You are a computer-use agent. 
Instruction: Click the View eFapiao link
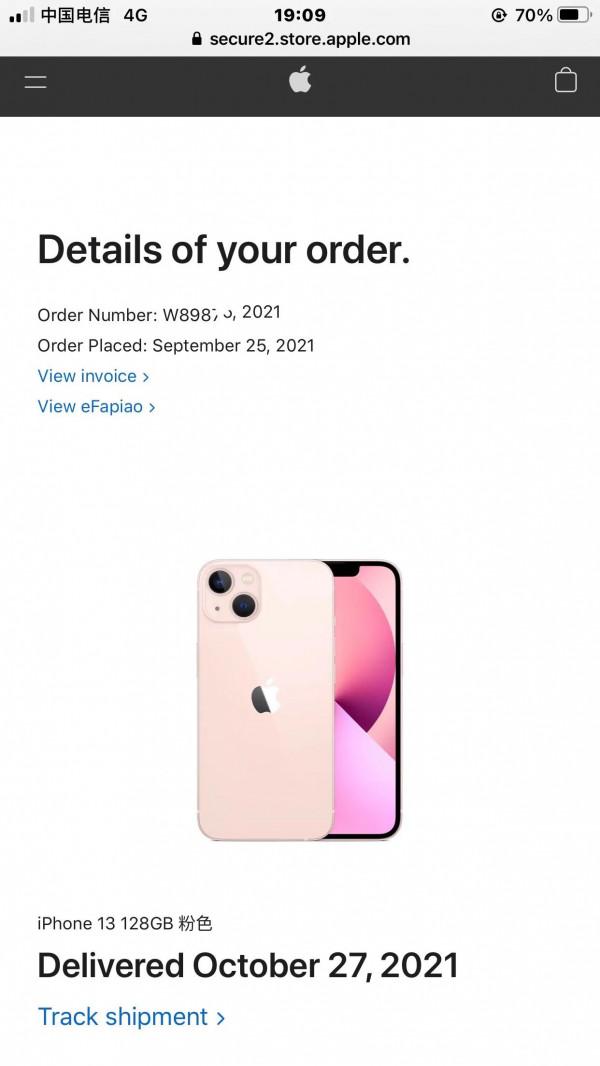pyautogui.click(x=96, y=407)
